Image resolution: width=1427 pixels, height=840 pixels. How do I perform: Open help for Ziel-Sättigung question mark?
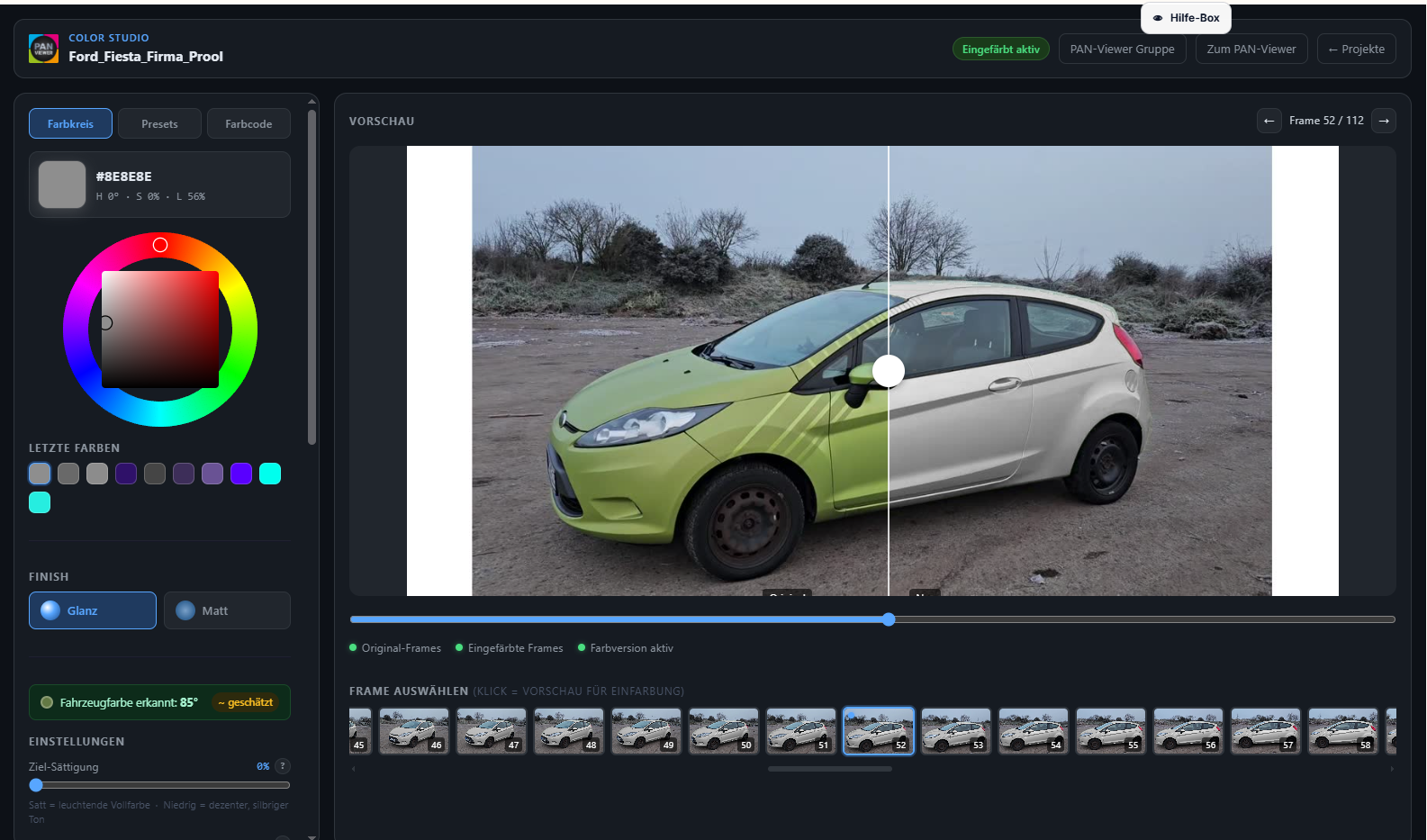(283, 766)
